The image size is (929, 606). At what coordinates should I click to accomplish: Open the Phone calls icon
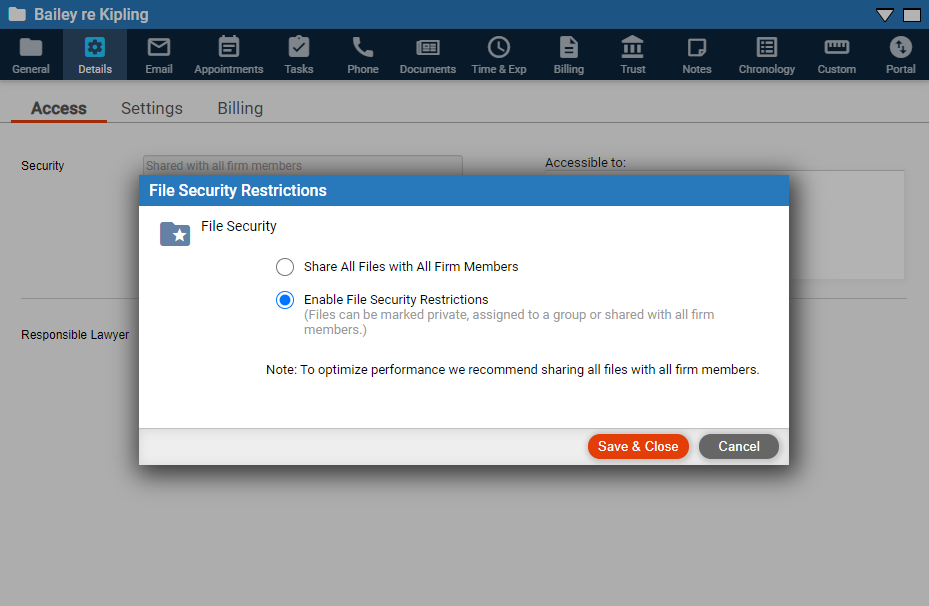363,47
